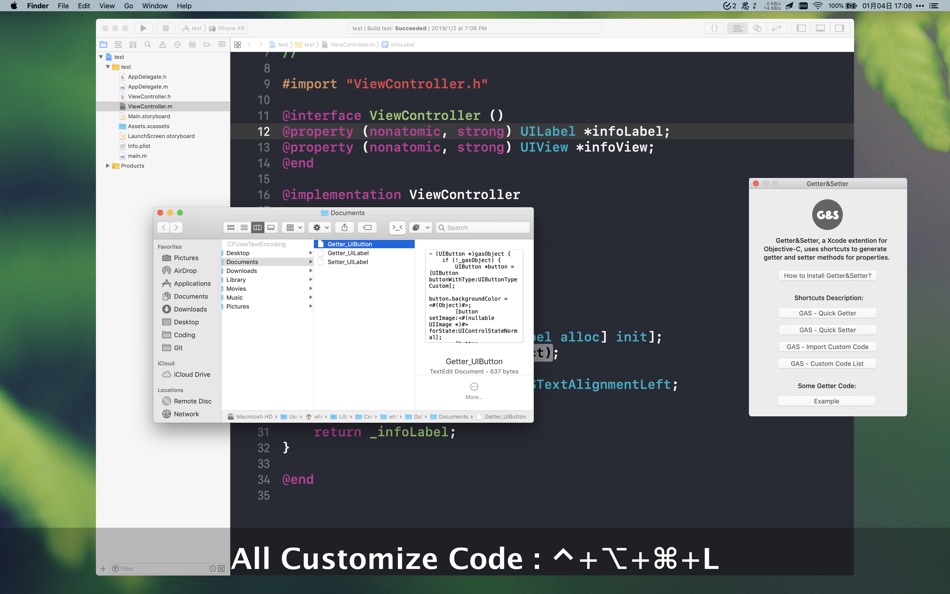Open the Report navigator in Xcode
Image resolution: width=950 pixels, height=594 pixels.
tap(222, 44)
